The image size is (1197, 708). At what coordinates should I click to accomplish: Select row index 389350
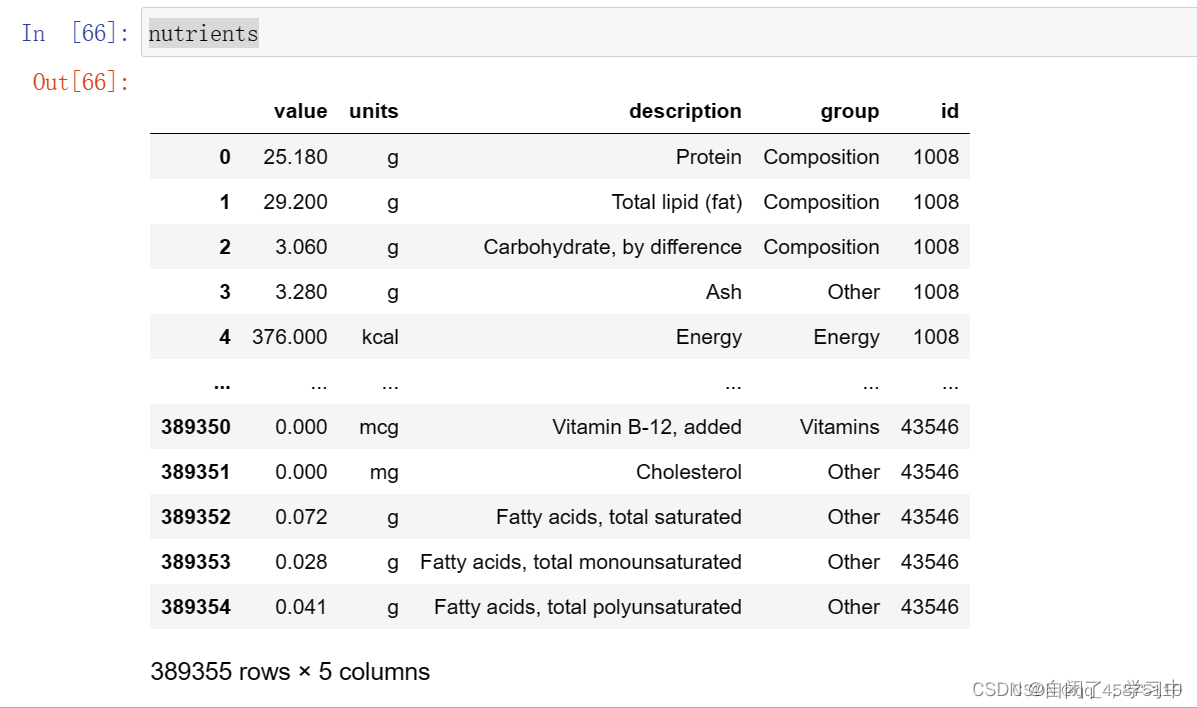(196, 427)
